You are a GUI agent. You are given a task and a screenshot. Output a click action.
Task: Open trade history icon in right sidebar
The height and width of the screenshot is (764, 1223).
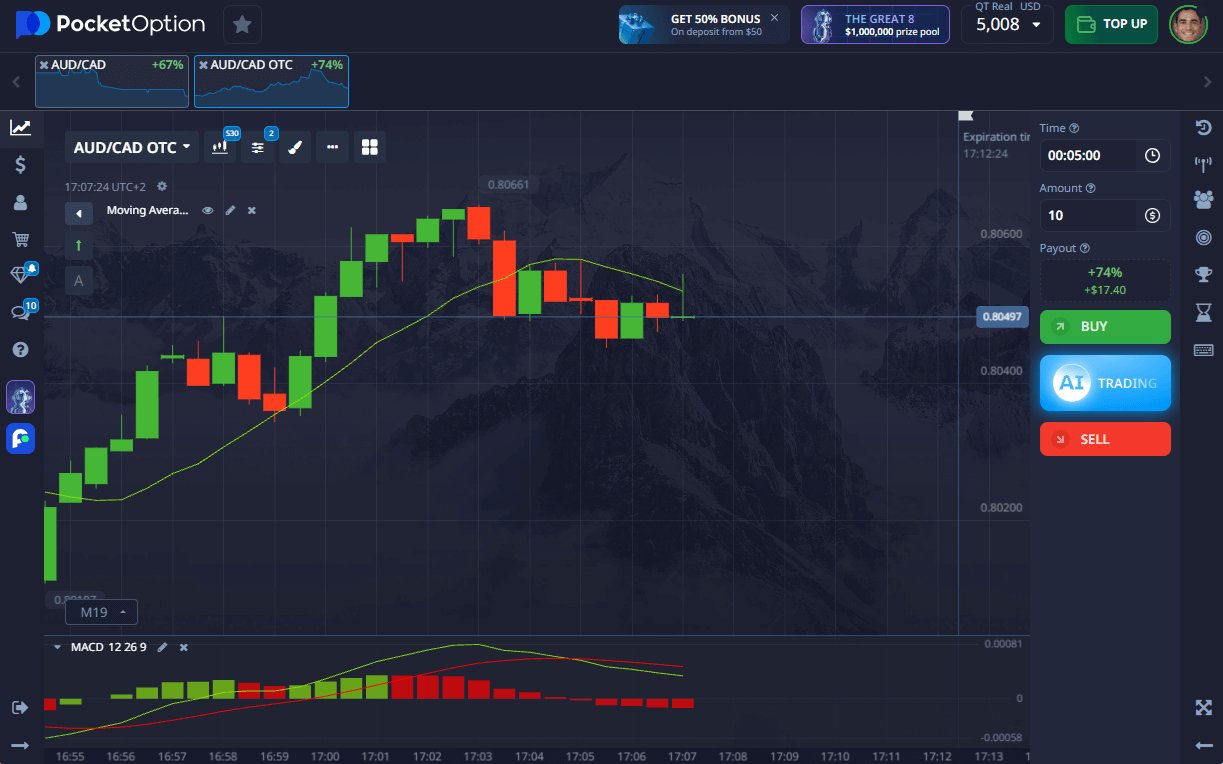click(x=1203, y=127)
